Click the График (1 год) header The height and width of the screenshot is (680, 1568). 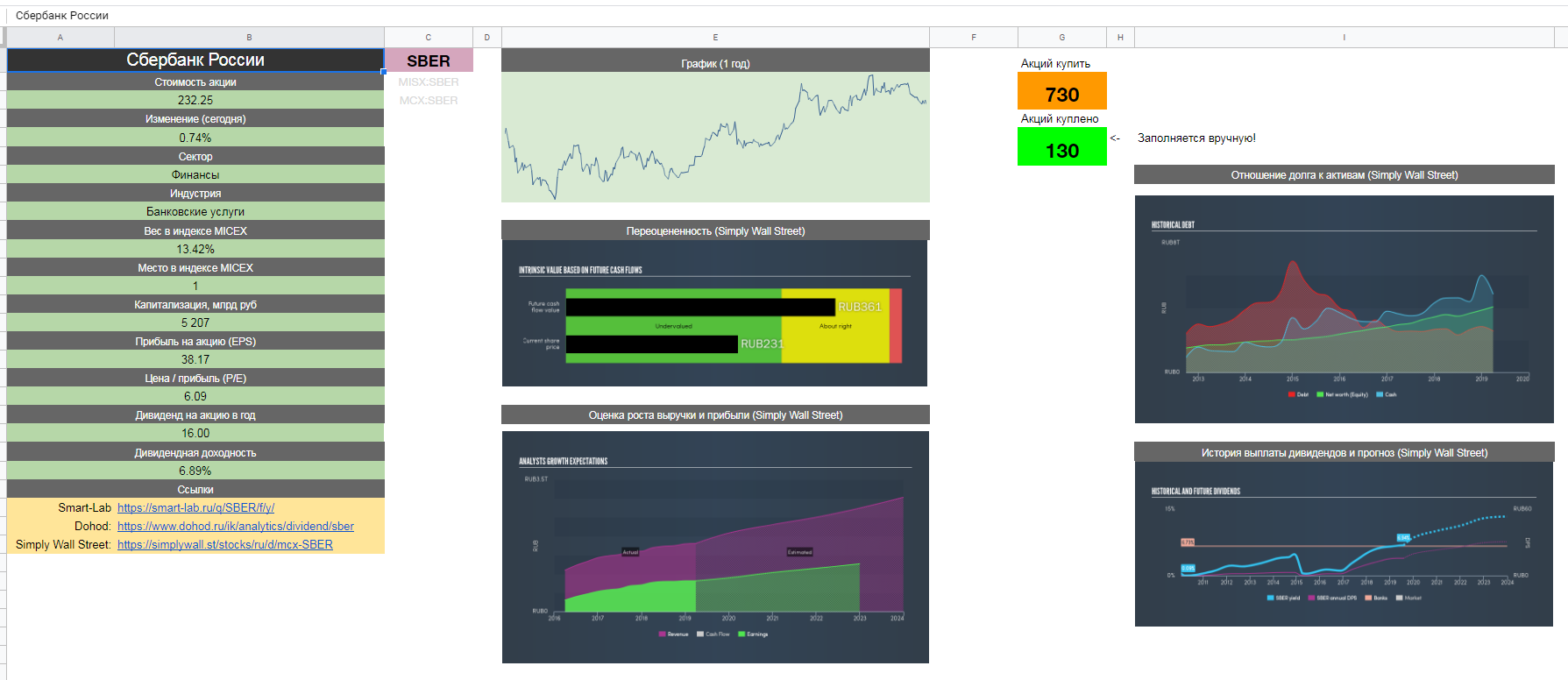pyautogui.click(x=715, y=60)
